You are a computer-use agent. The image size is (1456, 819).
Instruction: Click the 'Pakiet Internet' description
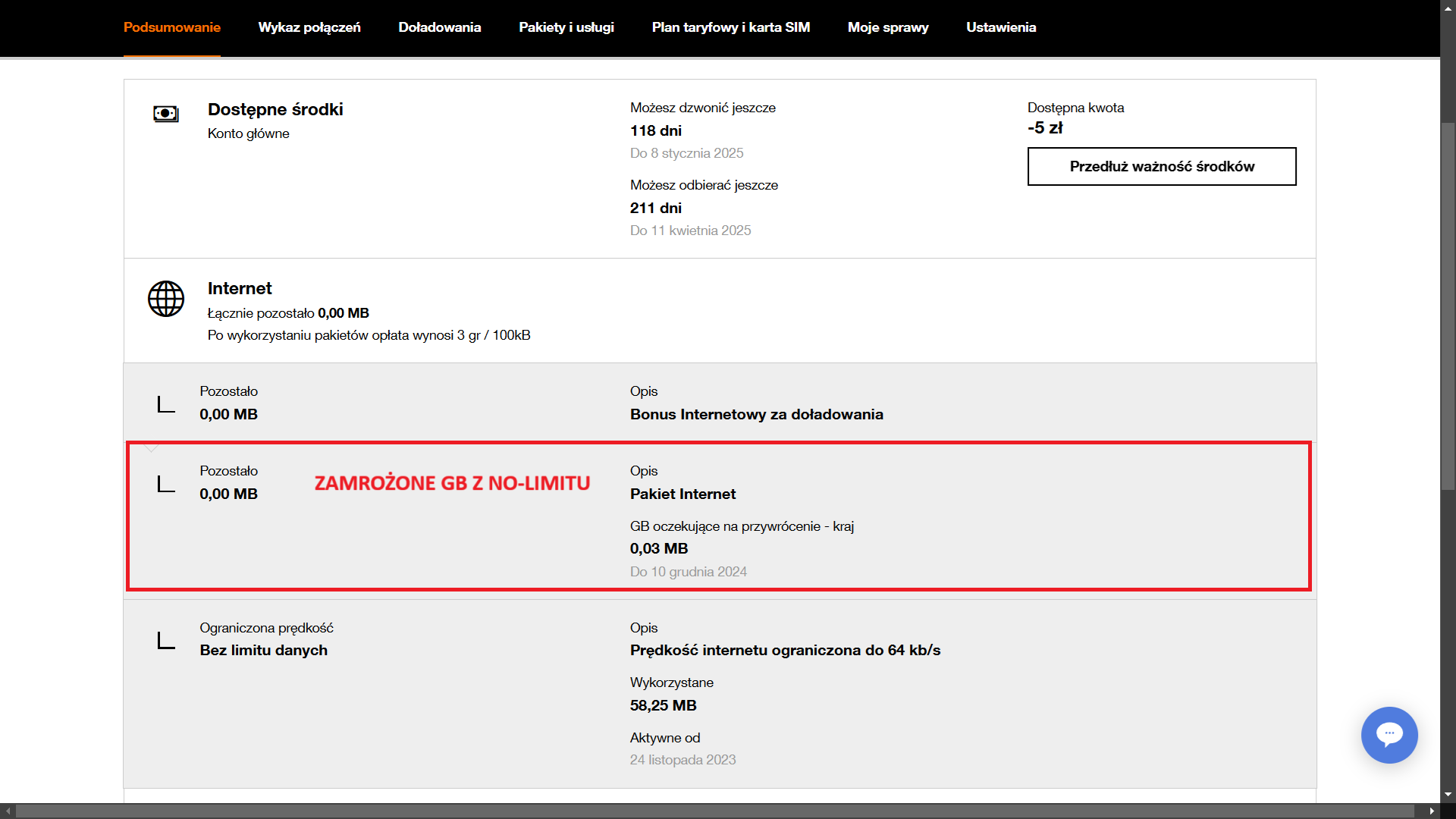(683, 494)
